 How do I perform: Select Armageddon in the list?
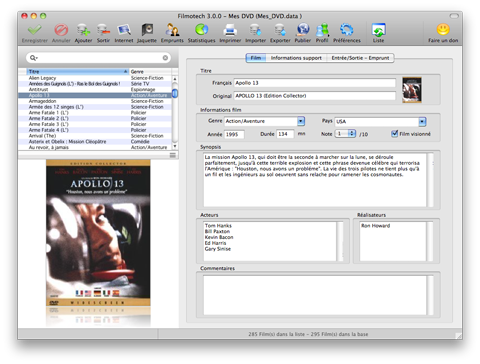pos(95,101)
